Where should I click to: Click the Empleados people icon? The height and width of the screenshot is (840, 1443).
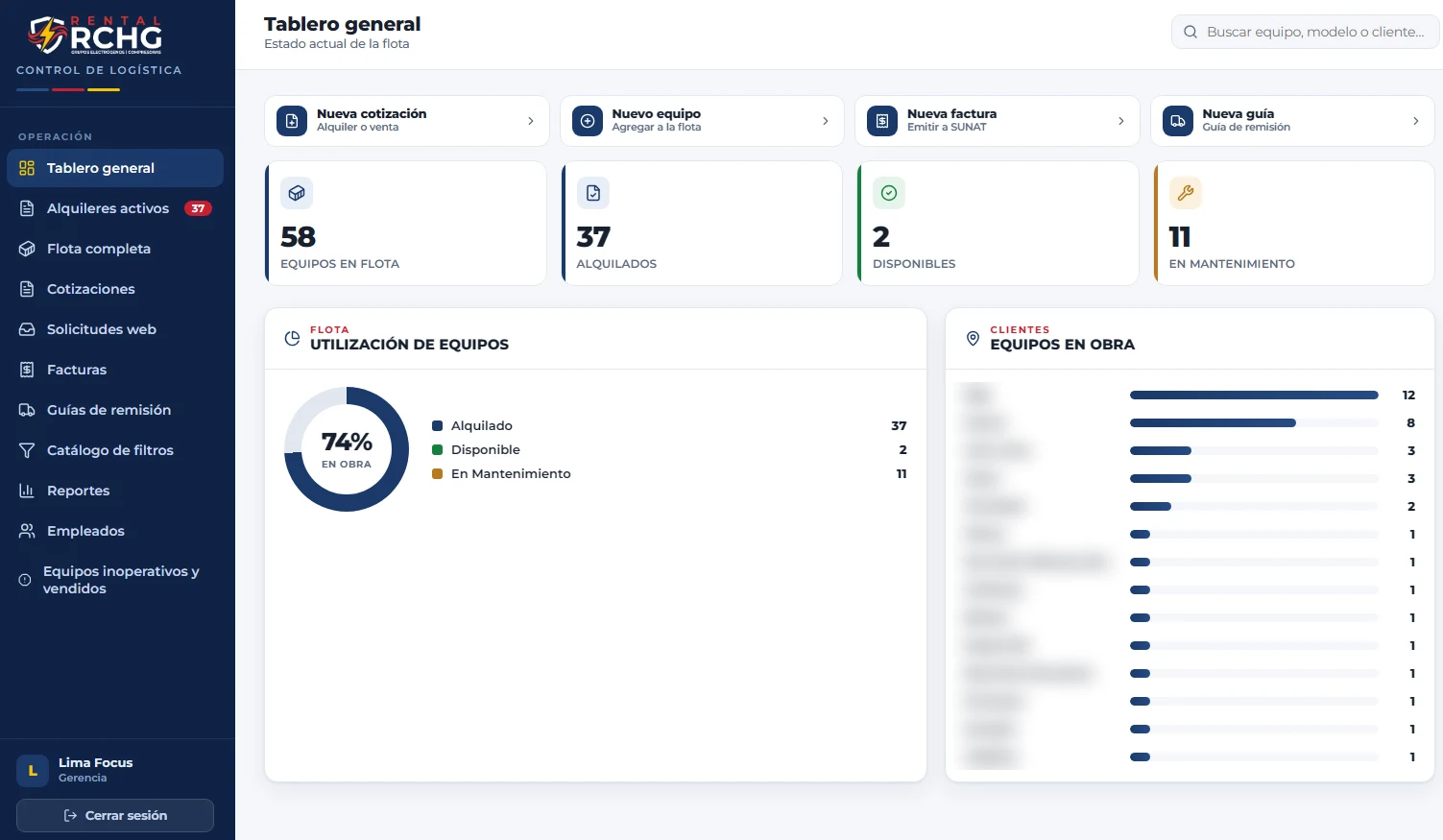pos(27,531)
